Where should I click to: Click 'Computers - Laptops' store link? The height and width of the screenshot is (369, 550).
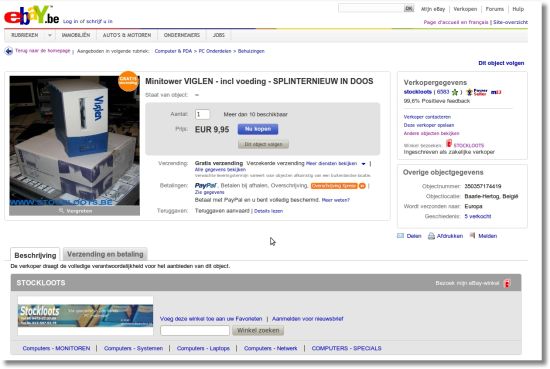coord(203,348)
